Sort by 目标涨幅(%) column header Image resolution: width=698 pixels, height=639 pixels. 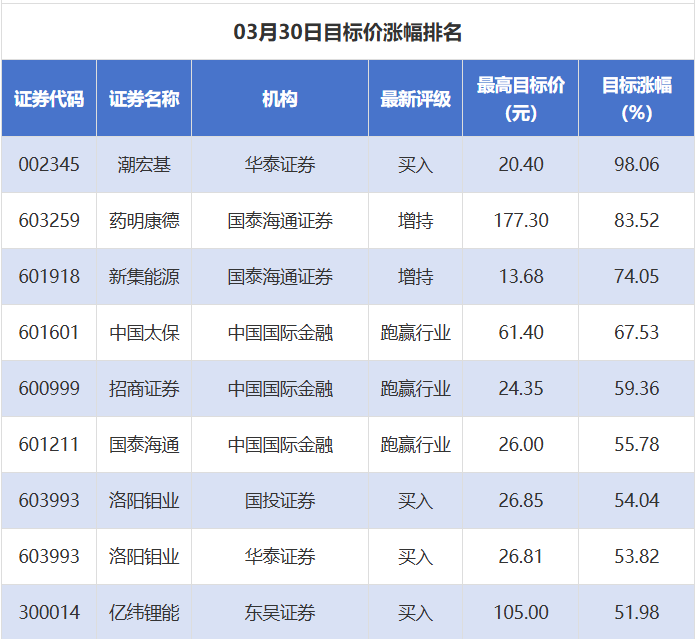coord(636,99)
